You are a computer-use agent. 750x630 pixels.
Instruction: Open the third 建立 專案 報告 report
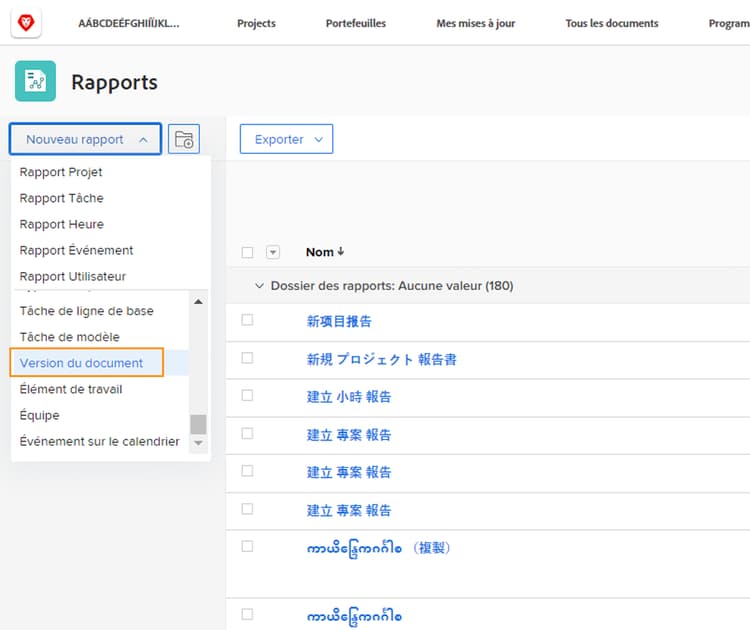[349, 510]
